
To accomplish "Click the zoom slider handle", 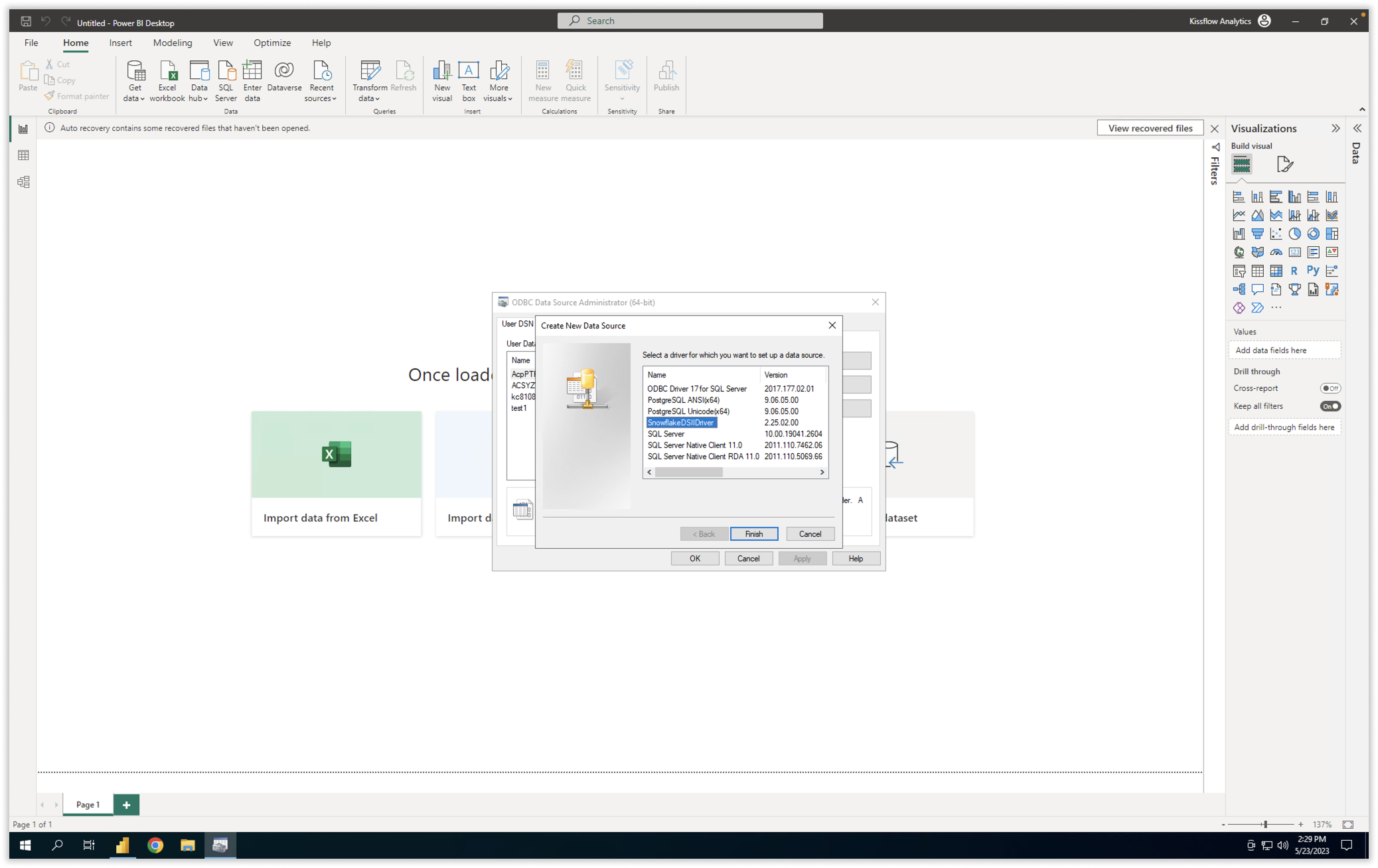I will (x=1265, y=824).
